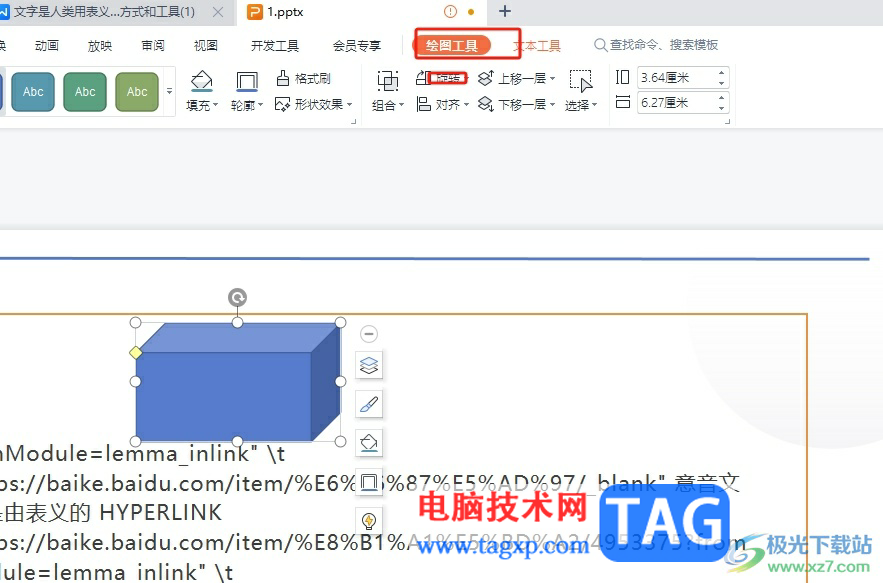The image size is (883, 583).
Task: Expand the 上移一层 dropdown arrow
Action: [x=552, y=78]
